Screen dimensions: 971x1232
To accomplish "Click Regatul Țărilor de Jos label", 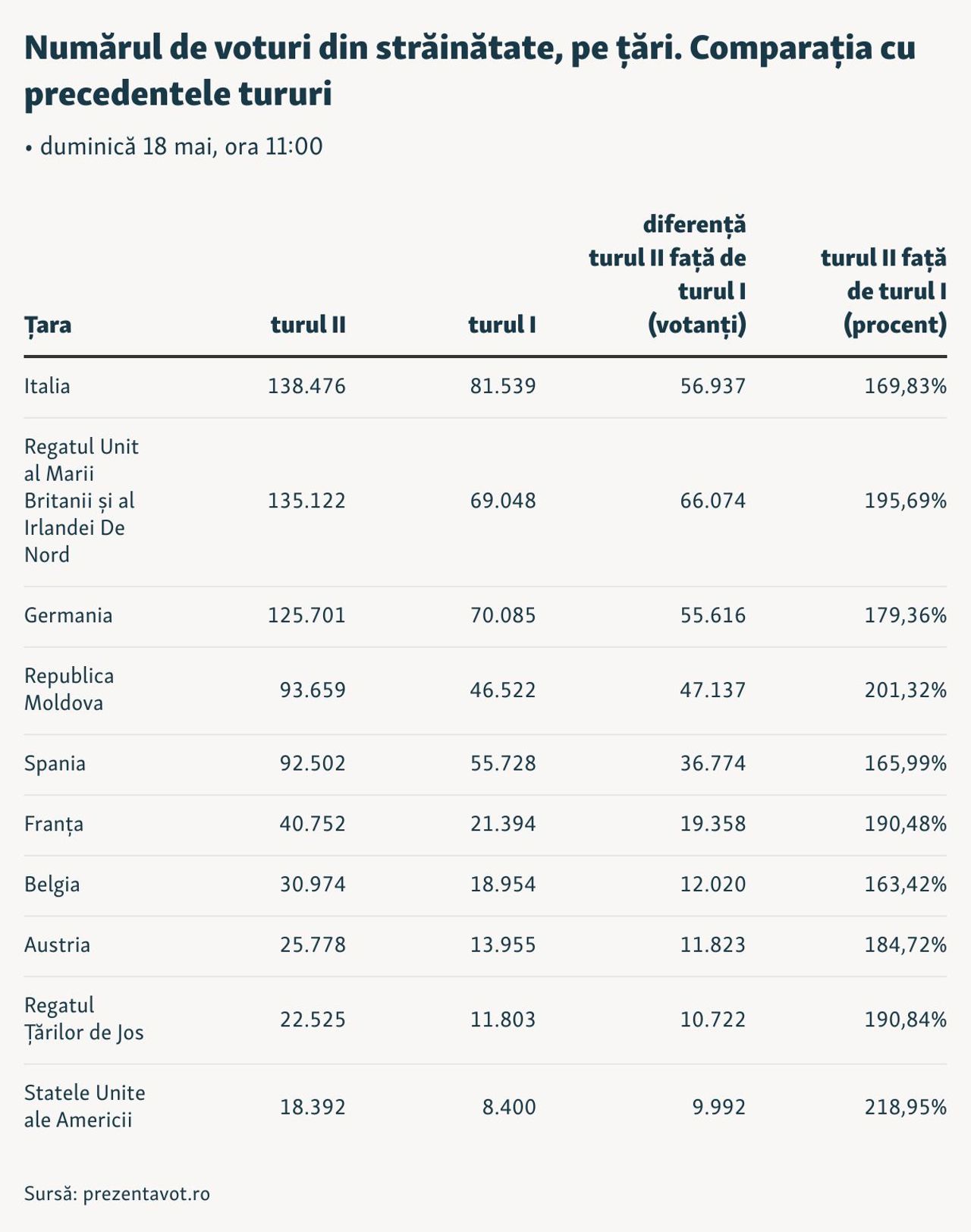I will click(x=84, y=1019).
